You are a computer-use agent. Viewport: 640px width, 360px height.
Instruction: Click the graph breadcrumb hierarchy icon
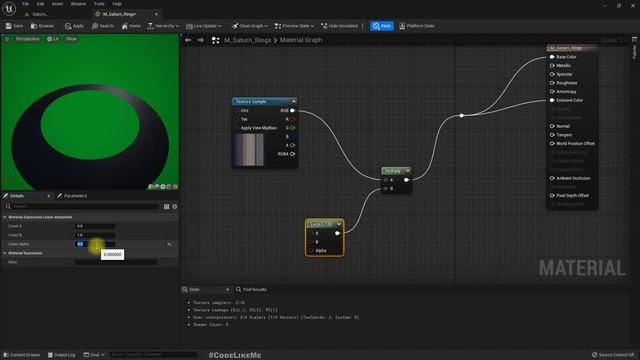pyautogui.click(x=216, y=40)
